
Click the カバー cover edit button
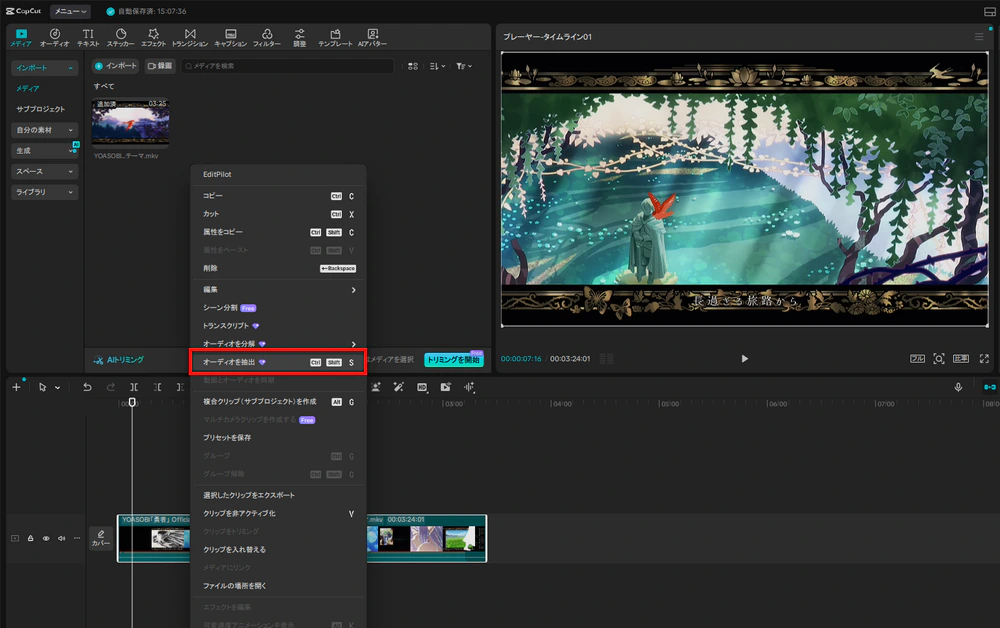101,538
